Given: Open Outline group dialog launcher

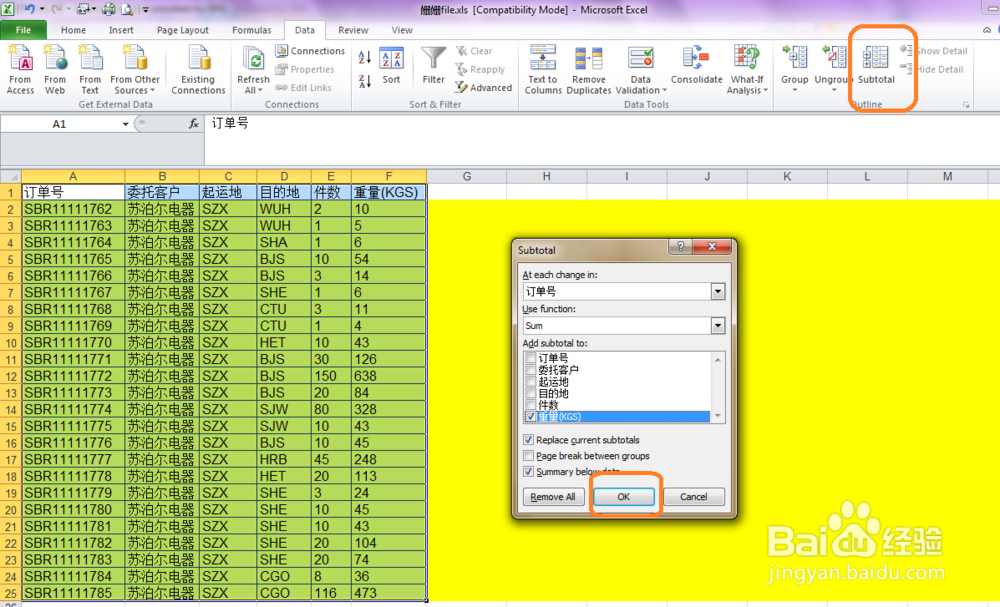Looking at the screenshot, I should click(966, 105).
